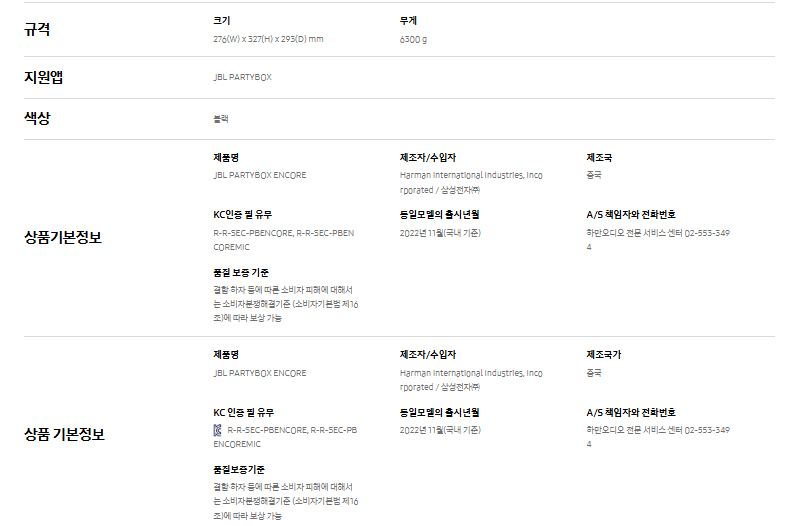Click 제조자/수입자 label in the 제조국가 section
796x526 pixels.
click(428, 355)
